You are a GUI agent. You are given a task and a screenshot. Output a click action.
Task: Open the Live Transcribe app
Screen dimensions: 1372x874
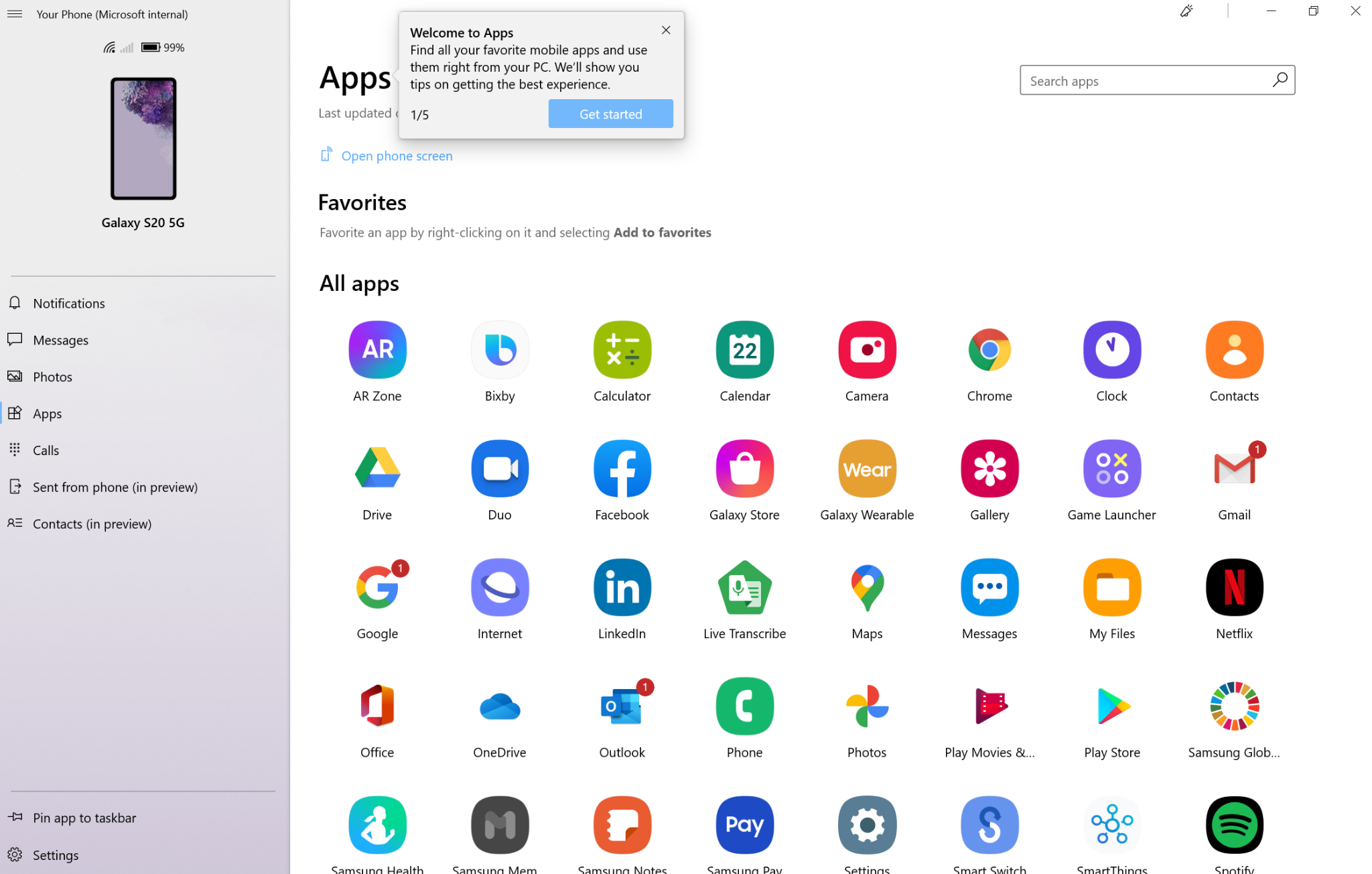click(x=744, y=587)
